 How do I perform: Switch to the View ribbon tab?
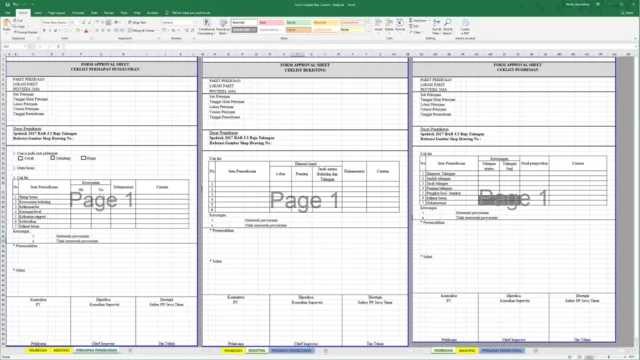coord(124,13)
